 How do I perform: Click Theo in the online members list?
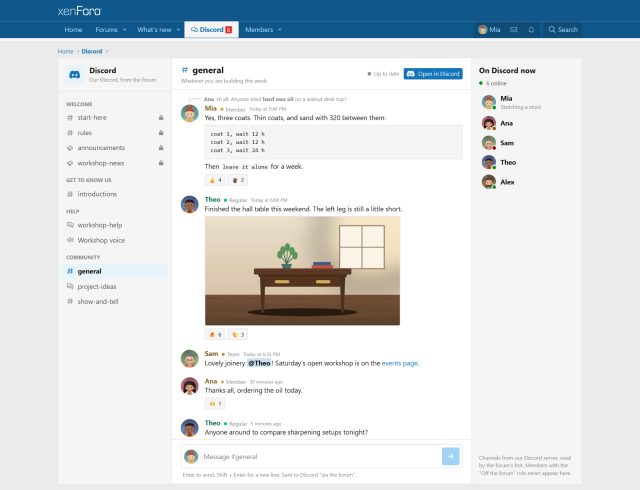coord(525,163)
